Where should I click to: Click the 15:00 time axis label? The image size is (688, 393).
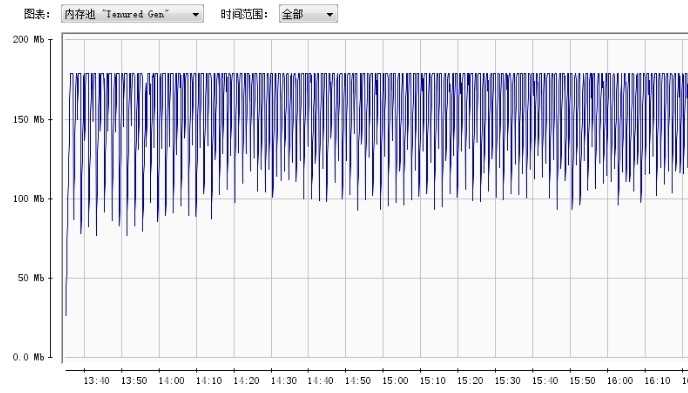point(395,381)
